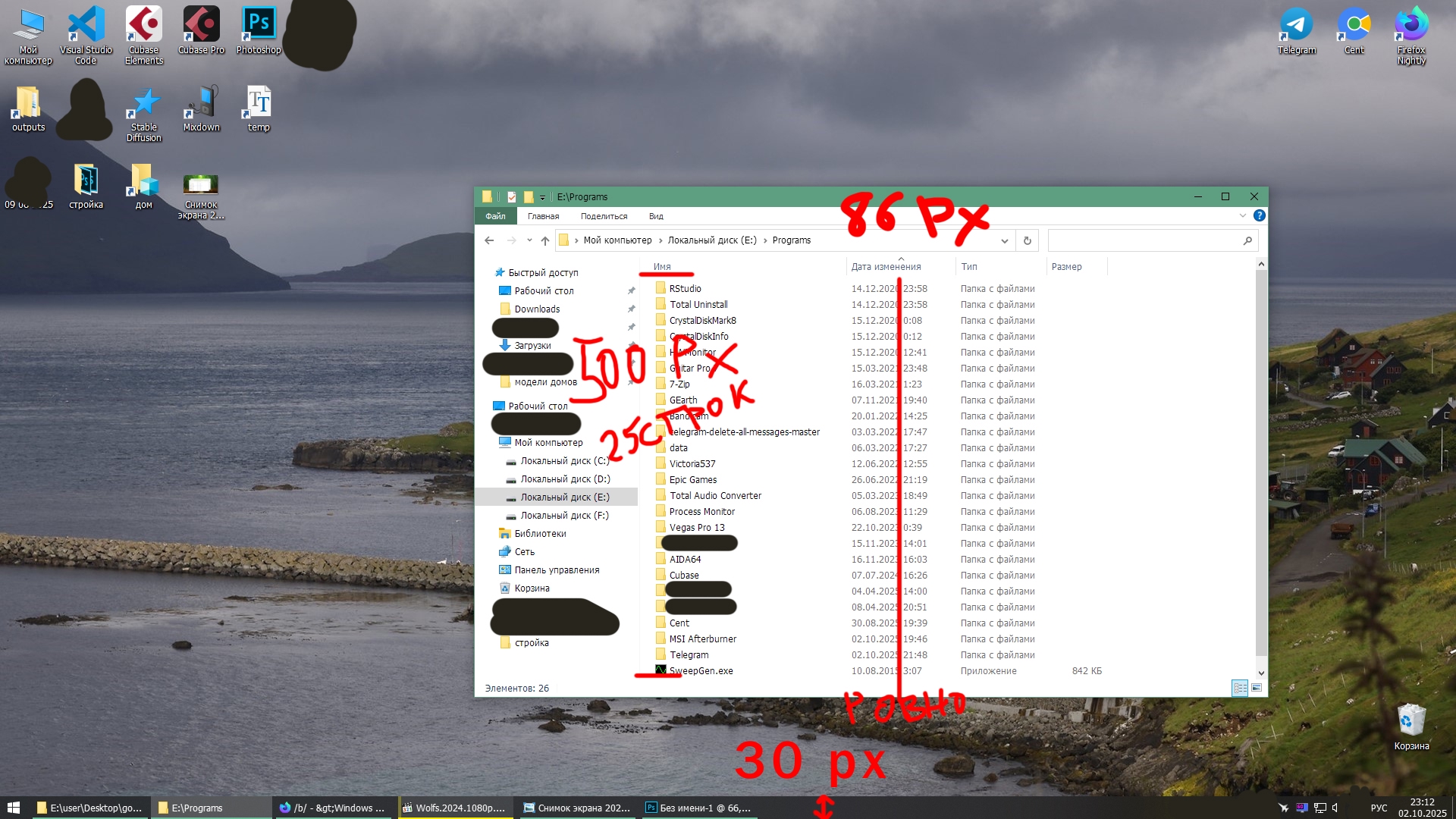Open recent locations dropdown arrow
Image resolution: width=1456 pixels, height=819 pixels.
(529, 241)
